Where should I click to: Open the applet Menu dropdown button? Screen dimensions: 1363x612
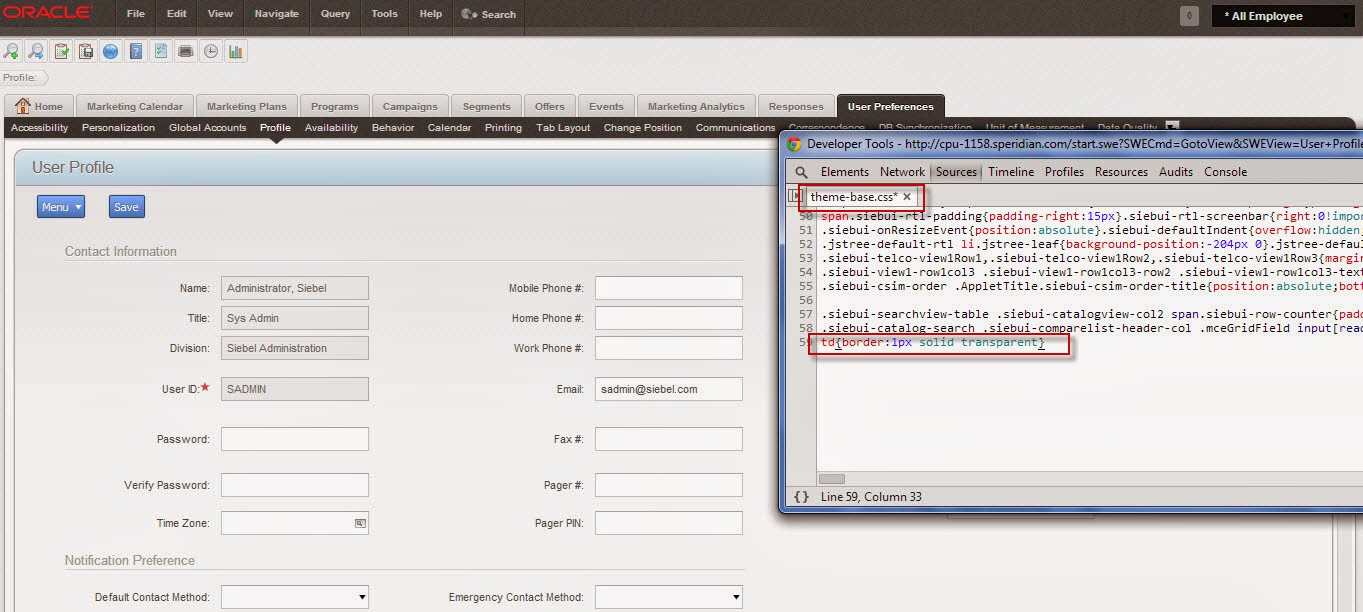(x=61, y=207)
